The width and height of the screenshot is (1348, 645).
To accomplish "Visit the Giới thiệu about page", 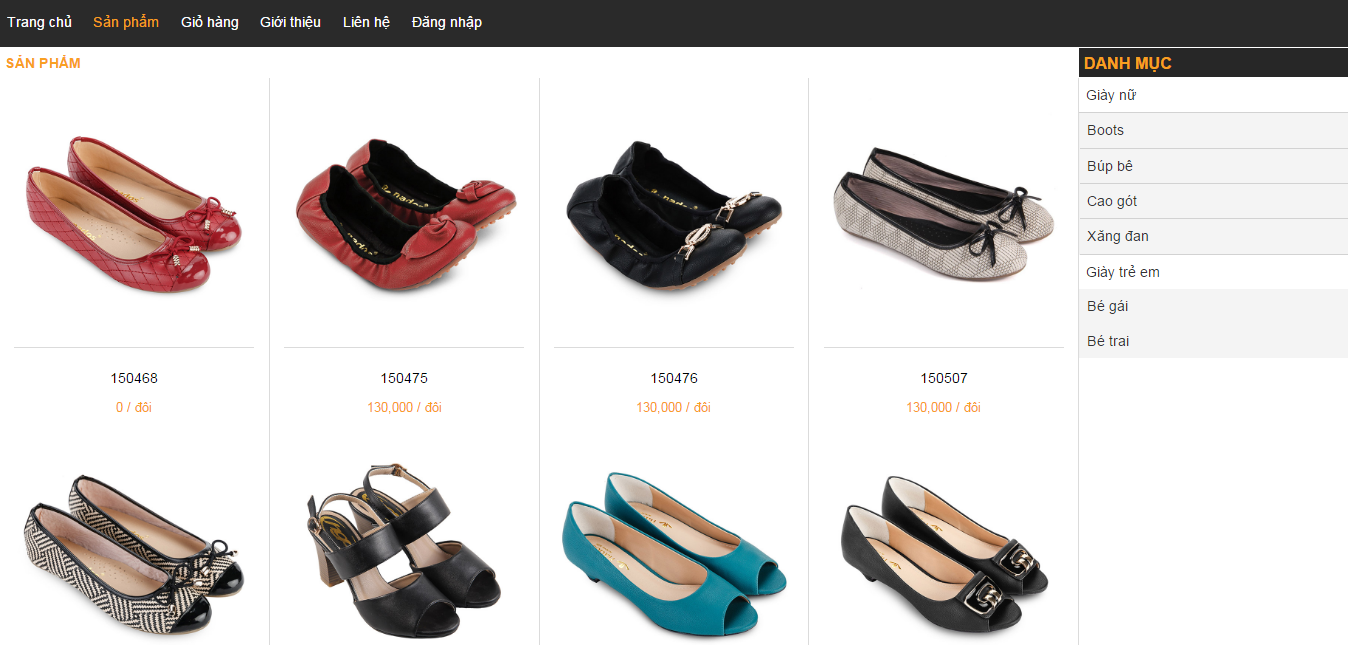I will (290, 22).
